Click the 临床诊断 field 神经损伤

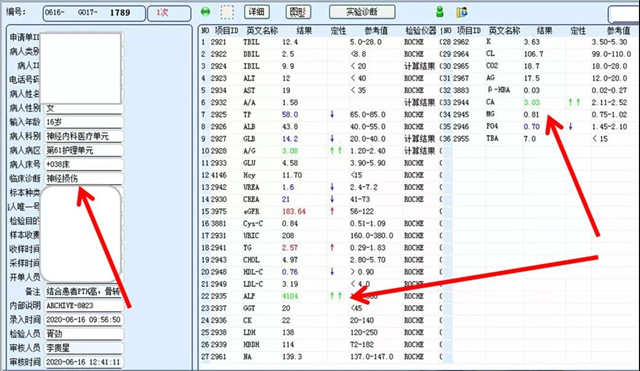pyautogui.click(x=83, y=178)
